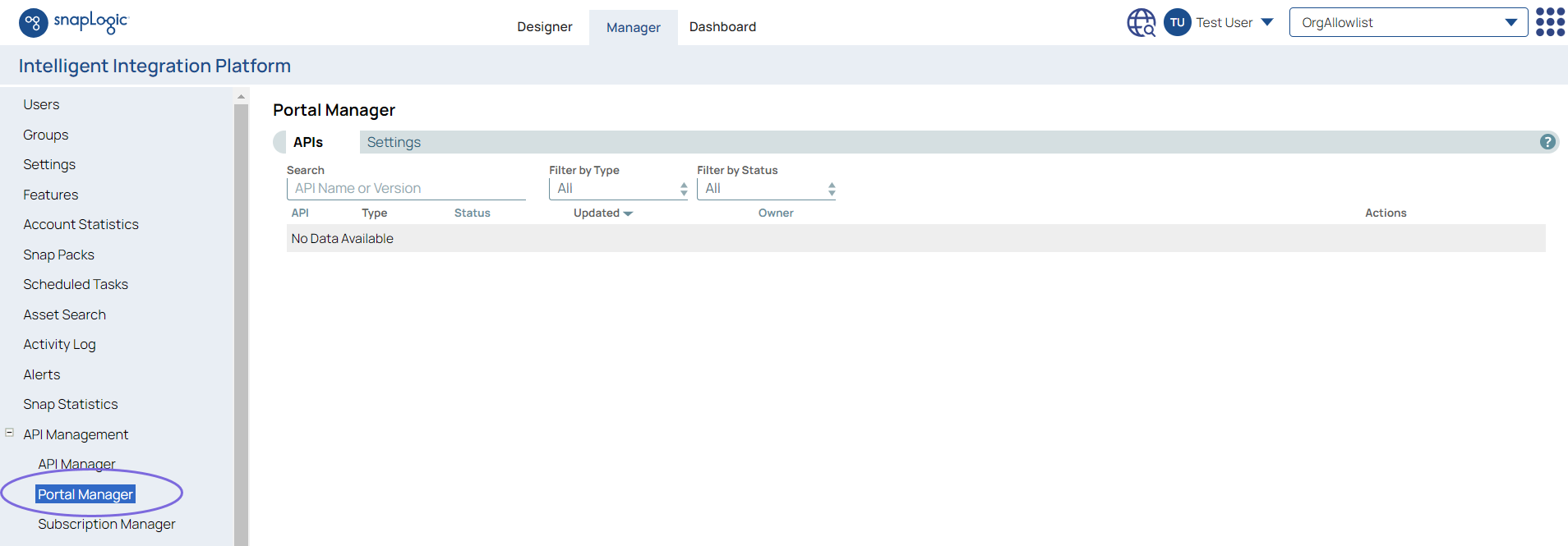Image resolution: width=1568 pixels, height=546 pixels.
Task: Click the API Name or Version search field
Action: pos(406,189)
